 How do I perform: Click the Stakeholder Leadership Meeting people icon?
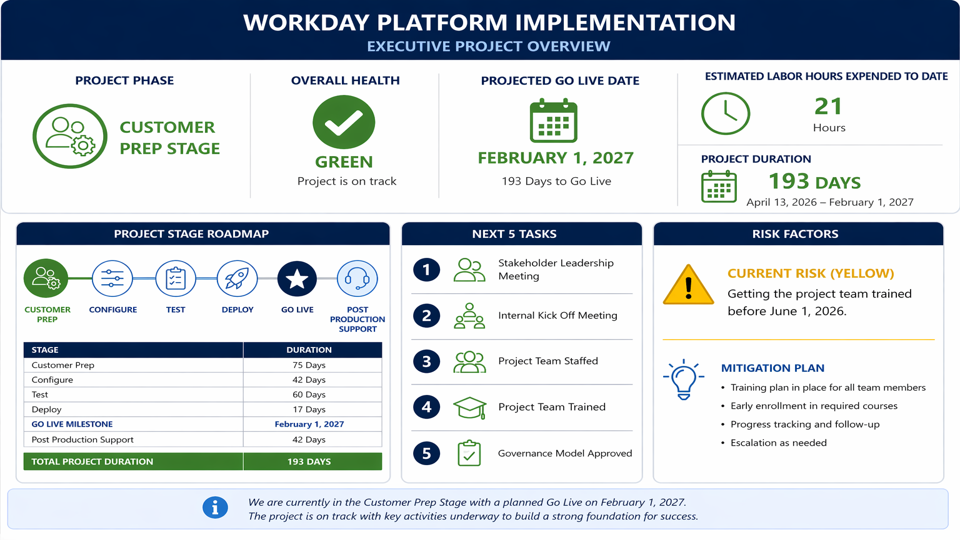469,269
